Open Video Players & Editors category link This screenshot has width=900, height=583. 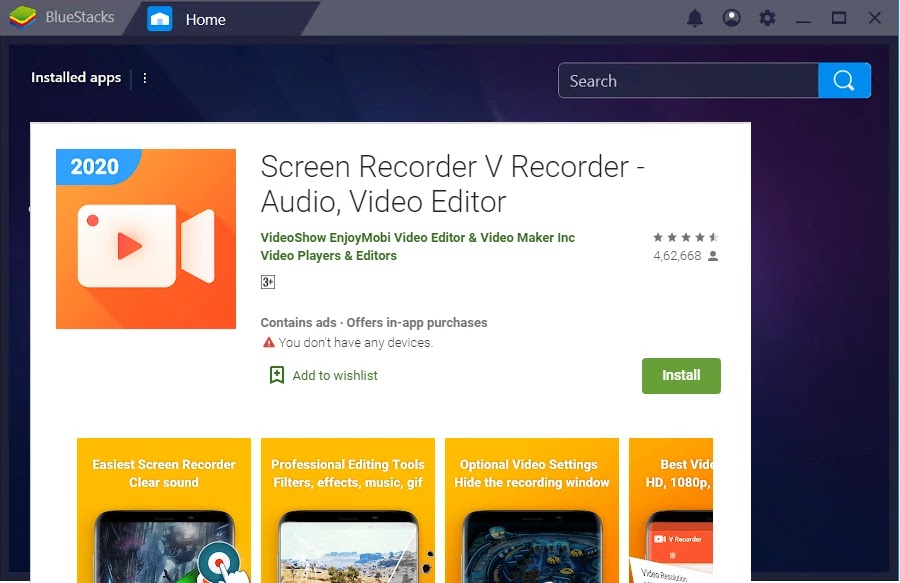(x=328, y=256)
